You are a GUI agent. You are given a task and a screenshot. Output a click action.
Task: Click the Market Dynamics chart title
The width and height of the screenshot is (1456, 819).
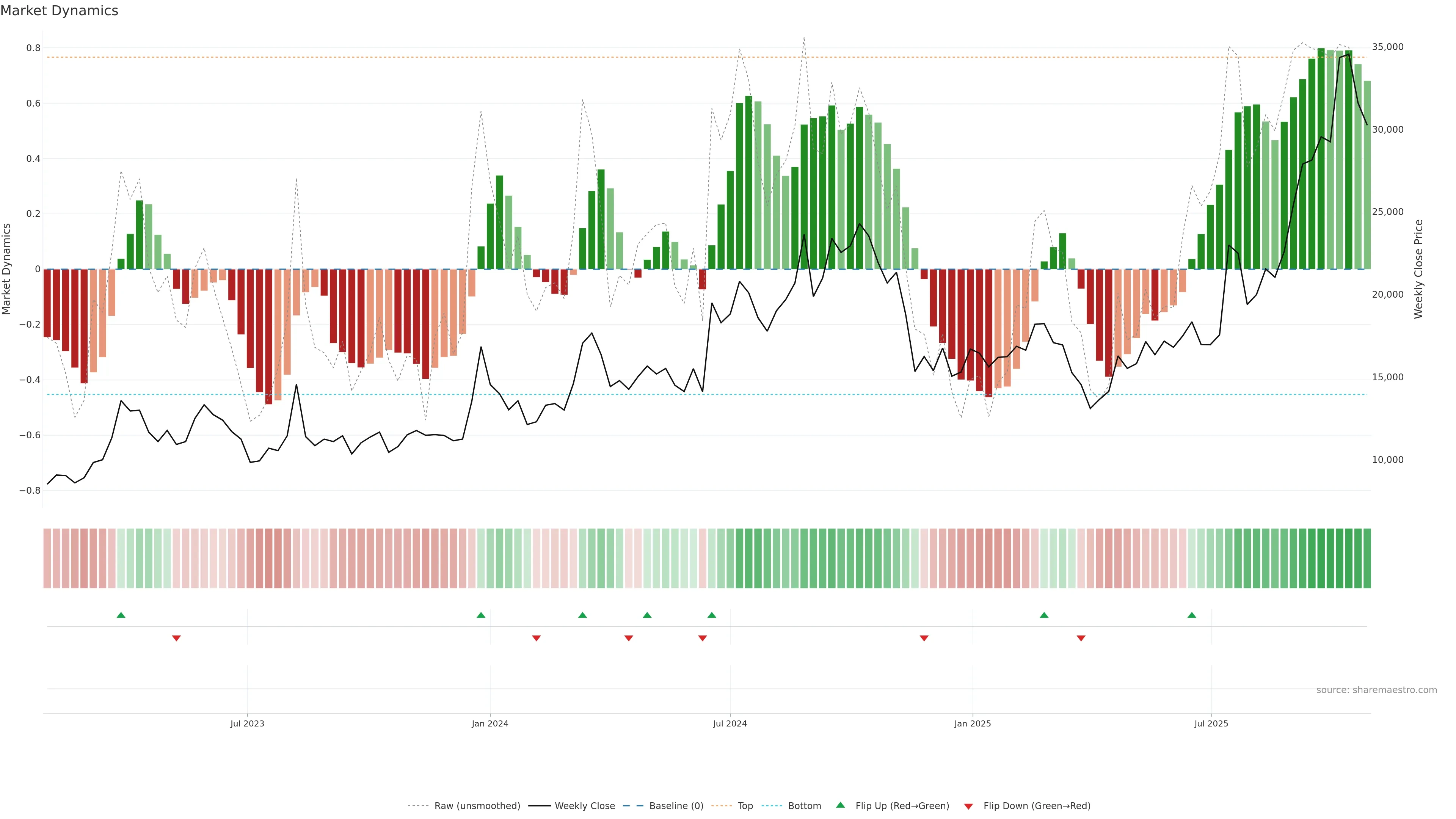(x=60, y=11)
